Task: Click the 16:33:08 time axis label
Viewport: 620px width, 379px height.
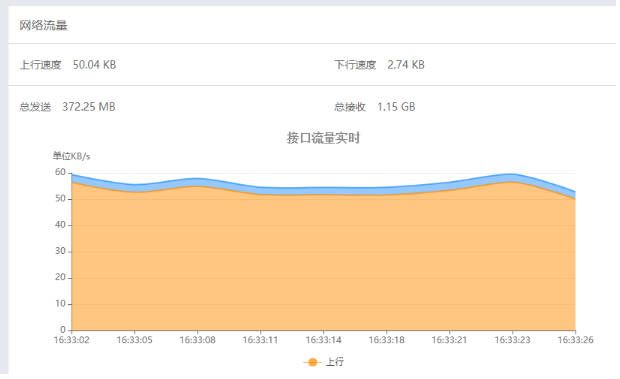Action: 198,340
